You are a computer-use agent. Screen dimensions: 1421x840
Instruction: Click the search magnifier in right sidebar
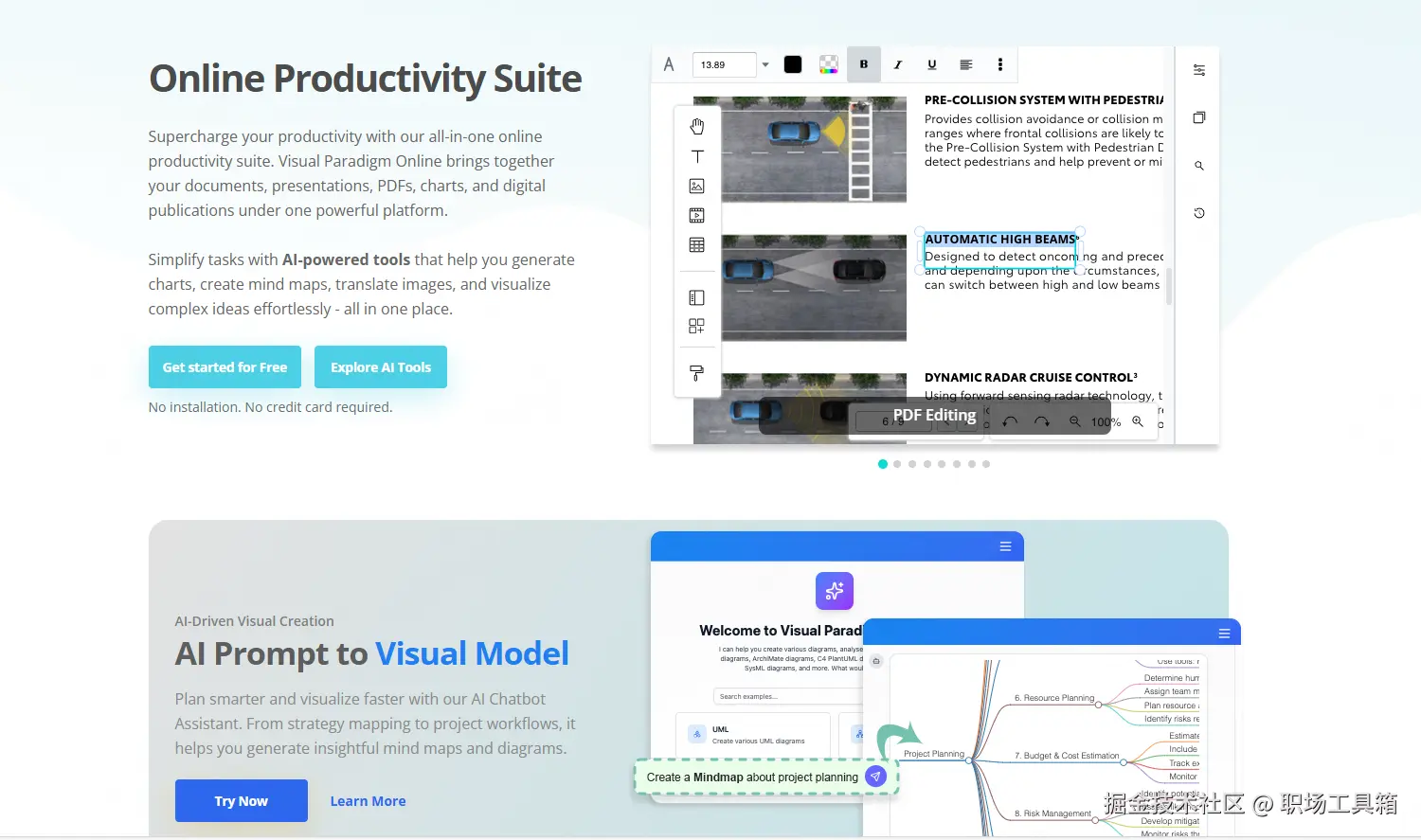click(x=1199, y=166)
